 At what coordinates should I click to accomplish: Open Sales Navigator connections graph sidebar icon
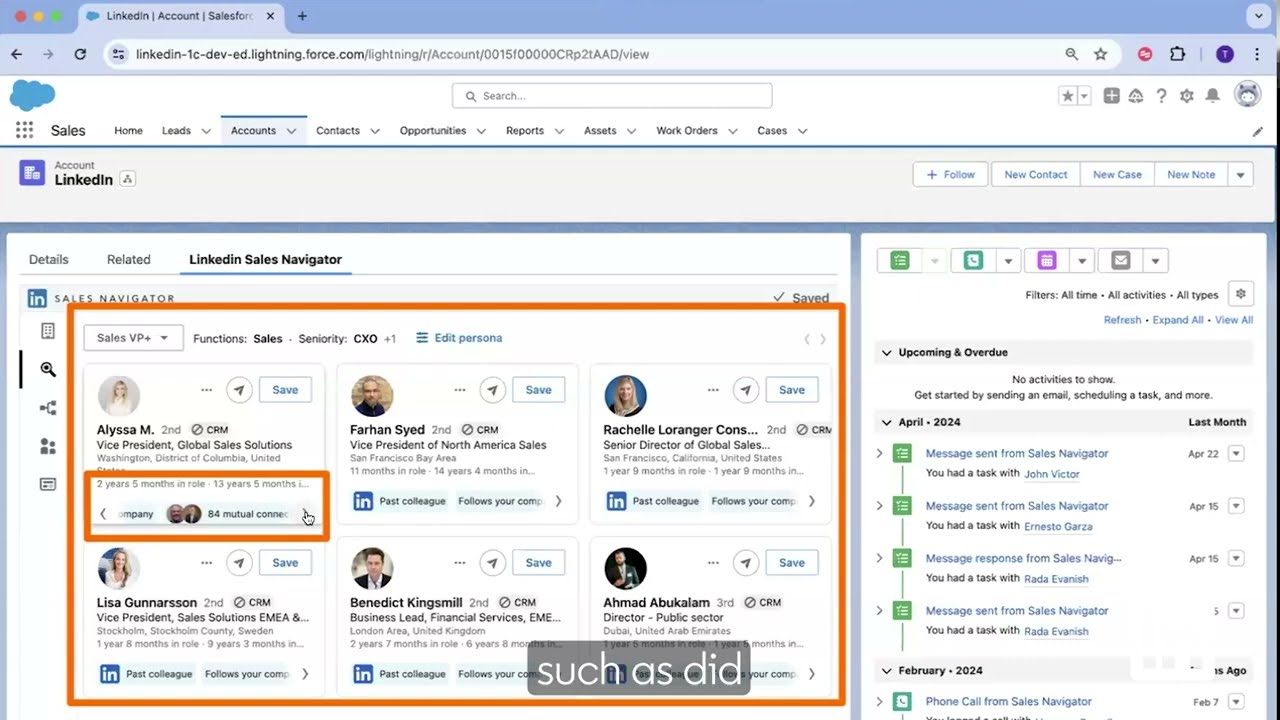tap(47, 408)
